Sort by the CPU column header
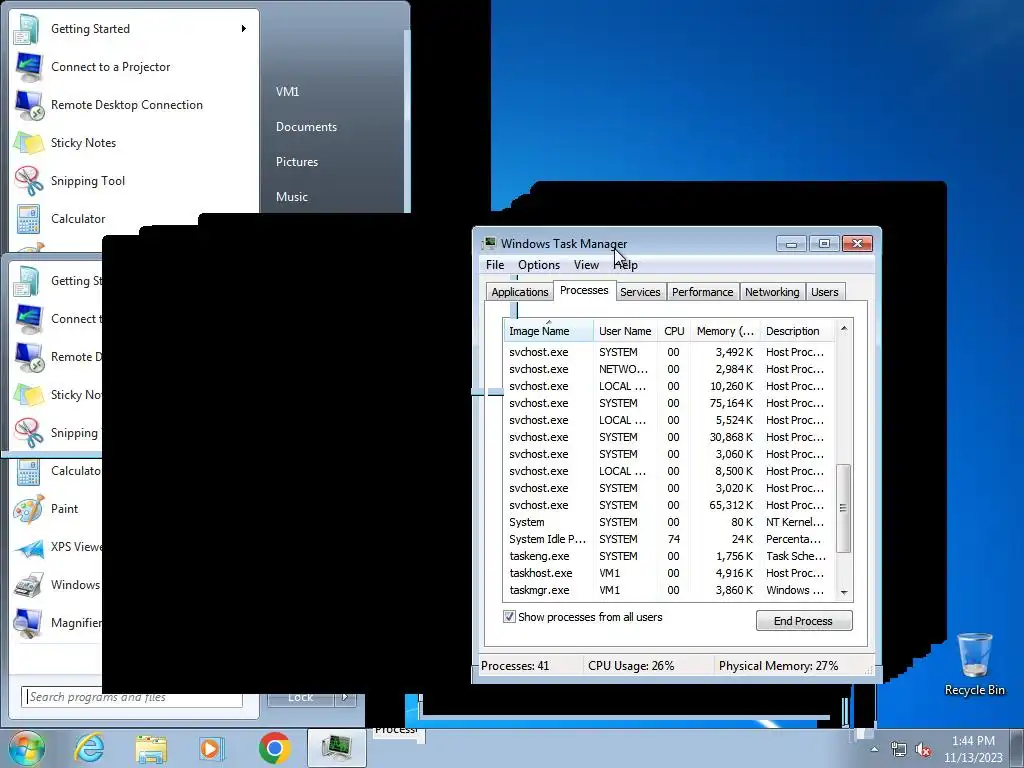The height and width of the screenshot is (768, 1024). (674, 331)
